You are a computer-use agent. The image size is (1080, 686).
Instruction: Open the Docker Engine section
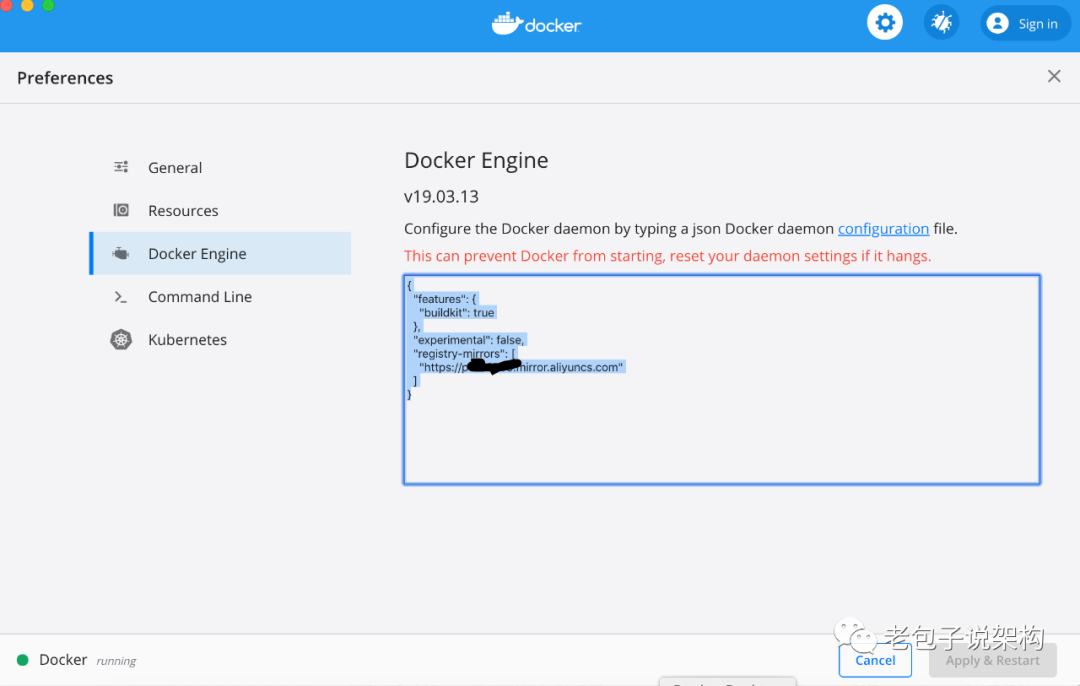click(220, 253)
